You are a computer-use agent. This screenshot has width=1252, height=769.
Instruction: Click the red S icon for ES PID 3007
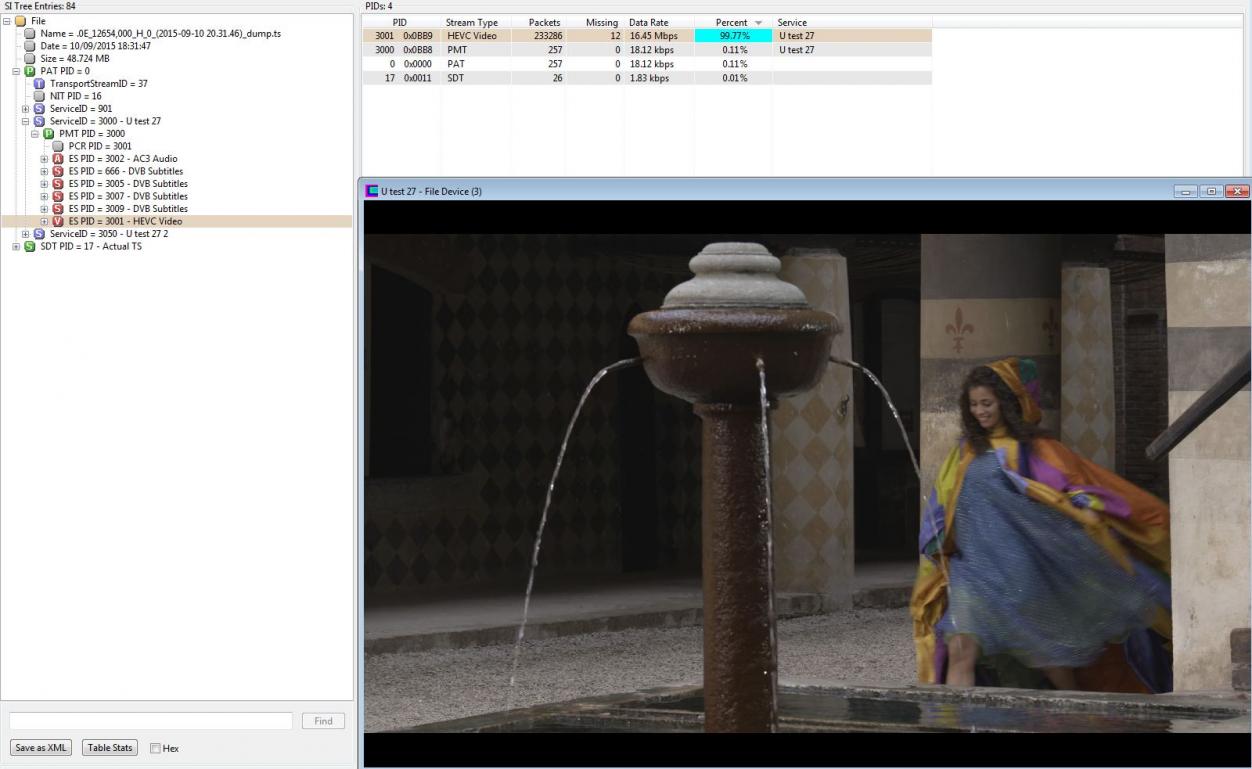(x=58, y=196)
